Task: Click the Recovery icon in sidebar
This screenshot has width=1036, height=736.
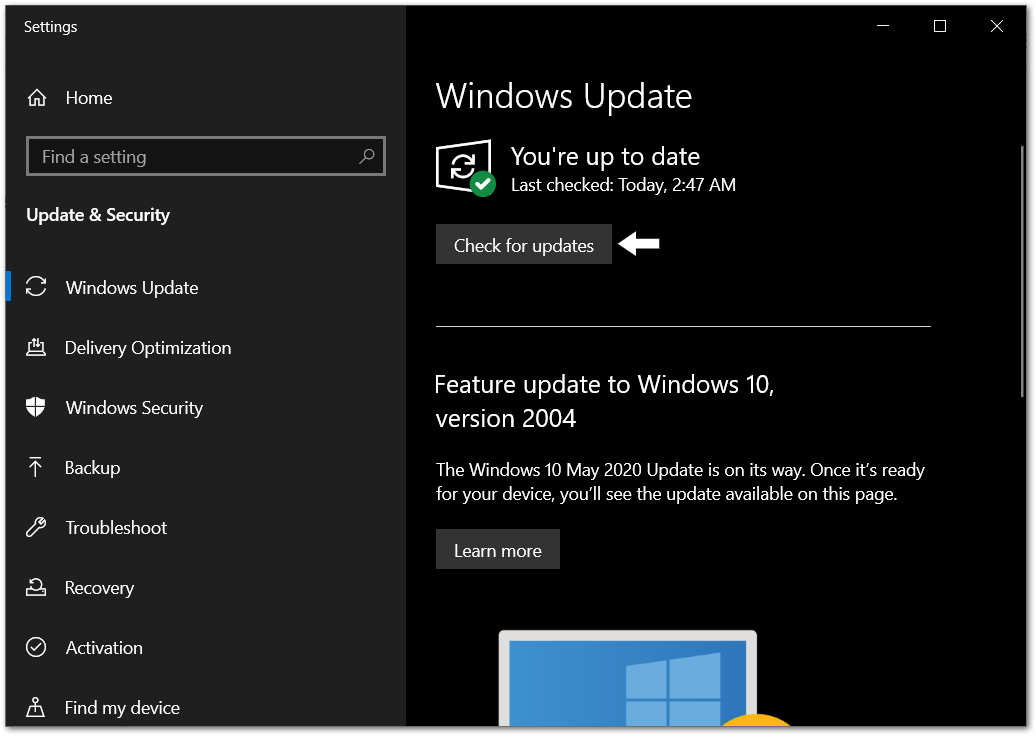Action: pos(36,587)
